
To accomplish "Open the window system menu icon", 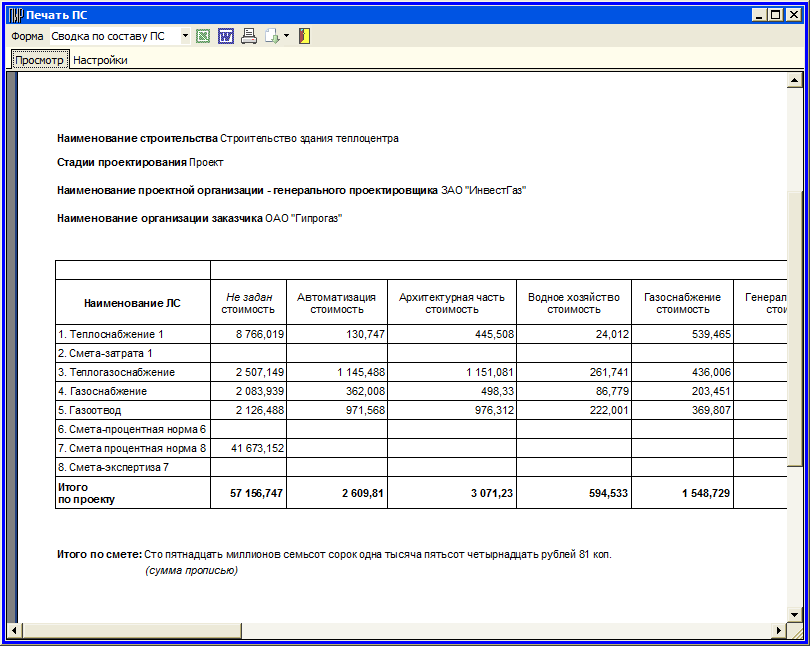I will click(15, 15).
